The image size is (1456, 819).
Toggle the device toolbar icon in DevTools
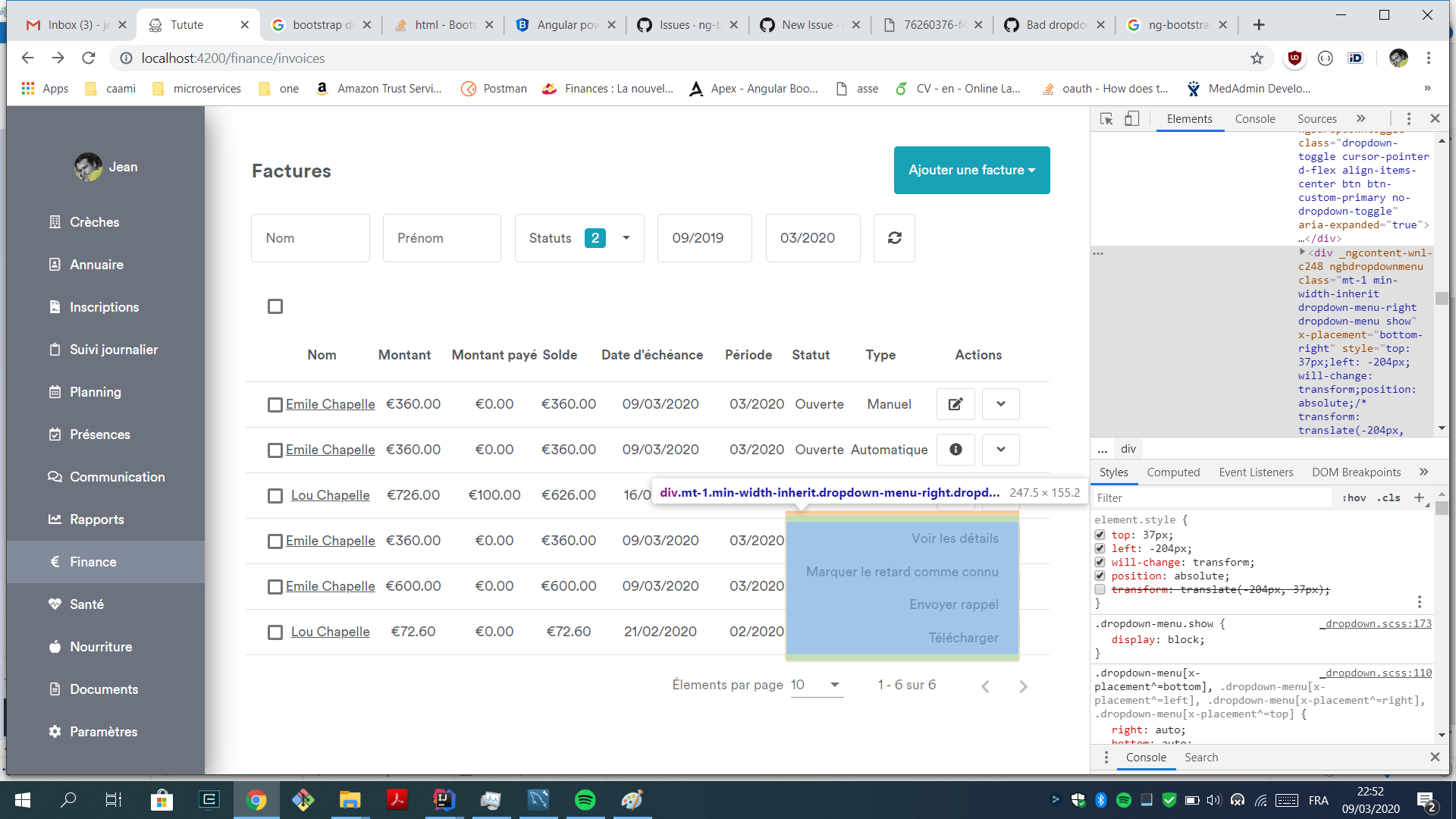(1132, 119)
